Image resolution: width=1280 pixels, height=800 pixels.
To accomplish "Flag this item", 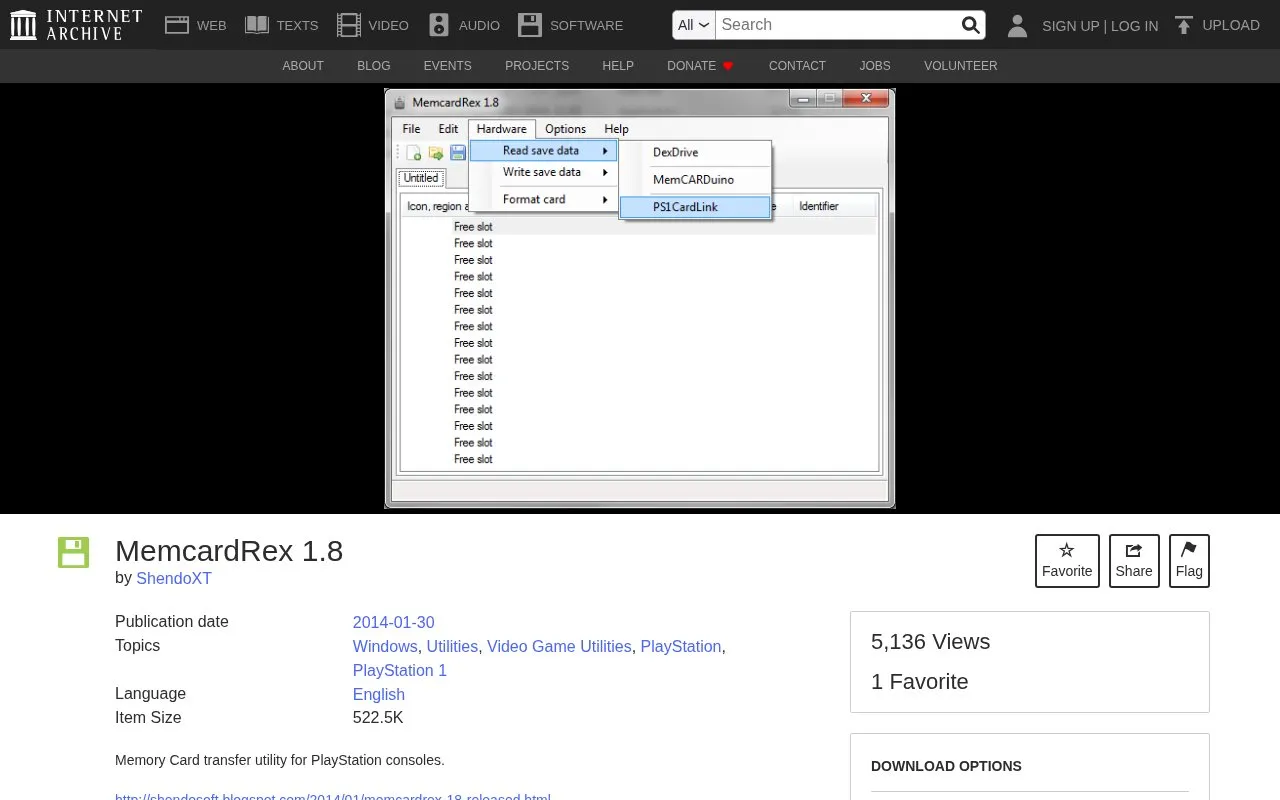I will point(1189,561).
